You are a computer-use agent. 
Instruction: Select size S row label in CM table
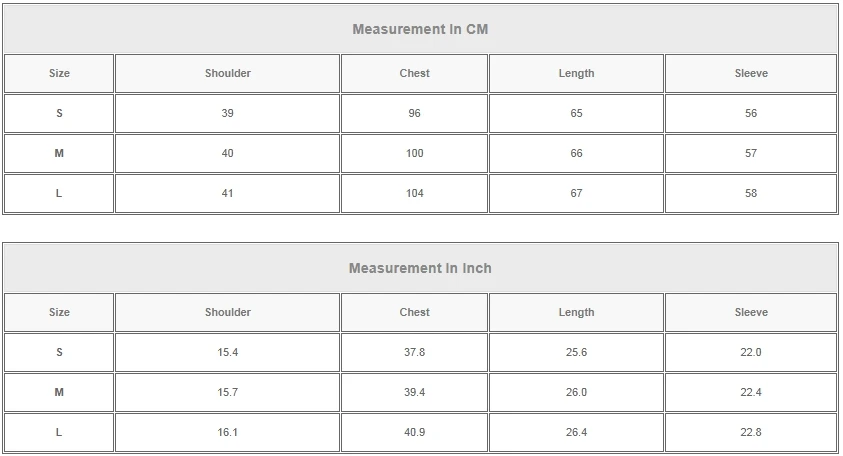click(59, 113)
